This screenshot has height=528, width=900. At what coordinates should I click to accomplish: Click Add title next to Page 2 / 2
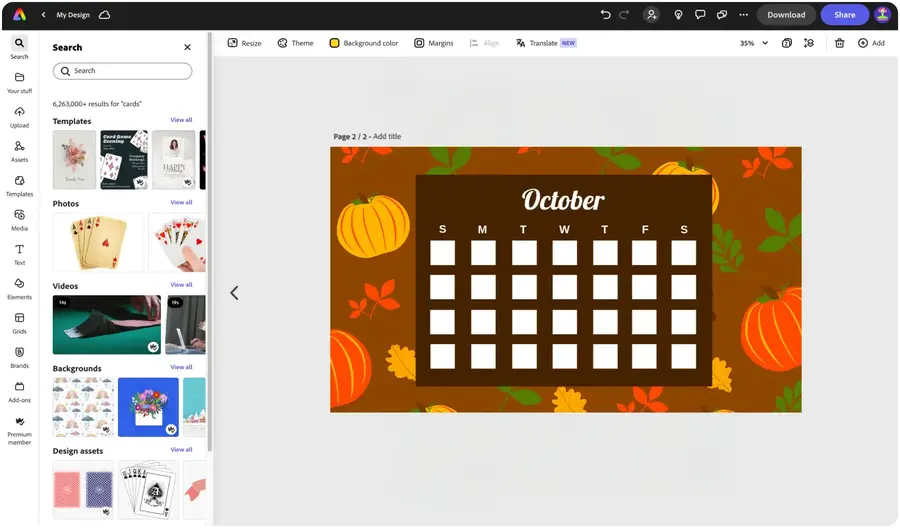[x=387, y=137]
